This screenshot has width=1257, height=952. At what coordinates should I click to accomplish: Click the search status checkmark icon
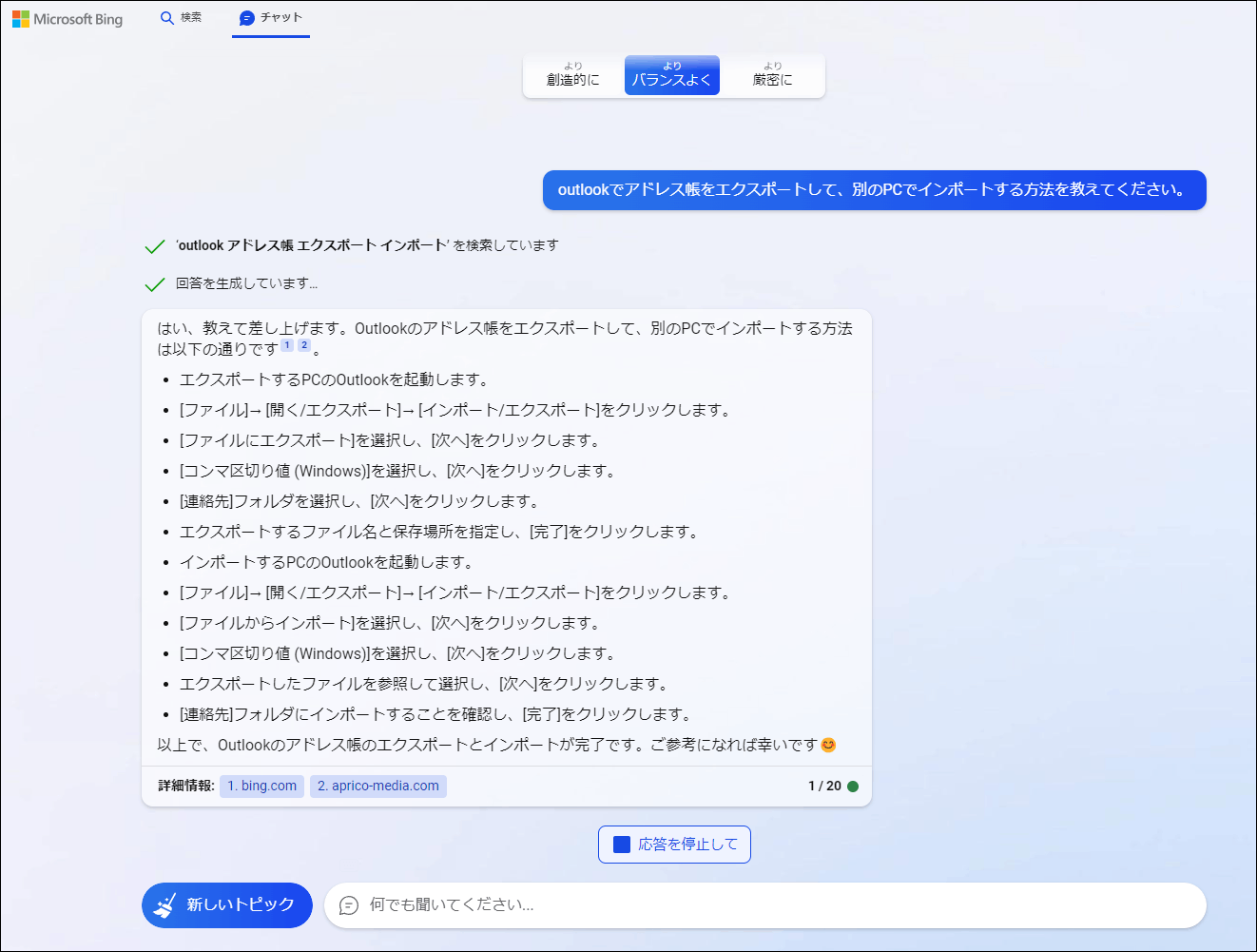pos(155,246)
